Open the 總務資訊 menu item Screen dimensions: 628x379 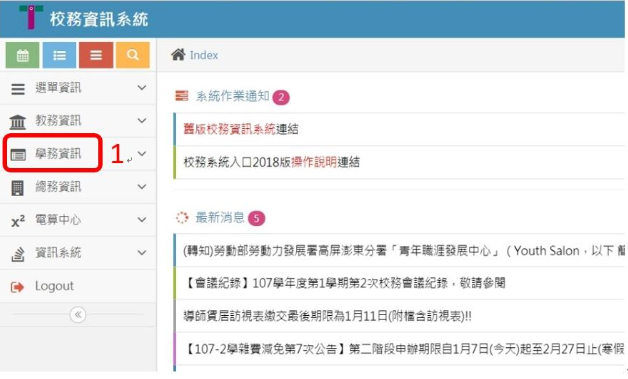[x=78, y=187]
